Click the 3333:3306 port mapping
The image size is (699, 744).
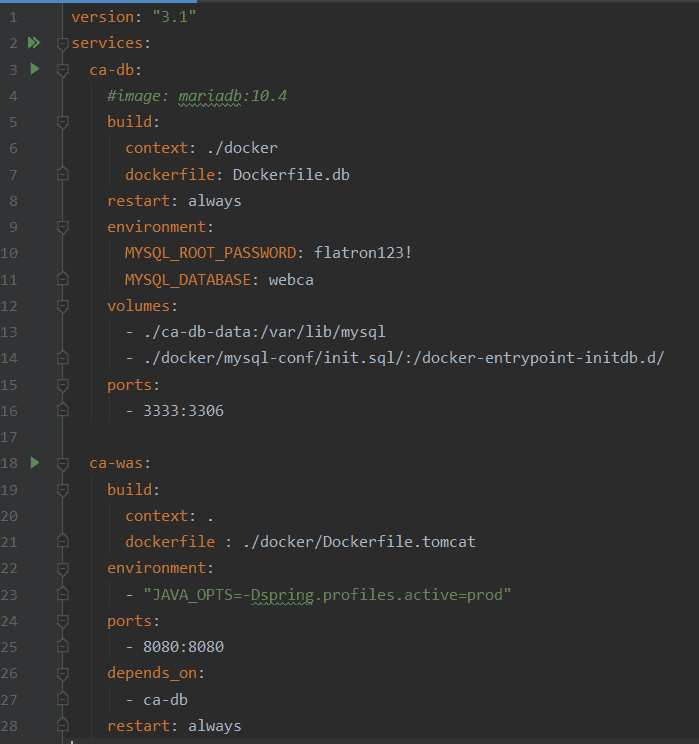click(183, 410)
